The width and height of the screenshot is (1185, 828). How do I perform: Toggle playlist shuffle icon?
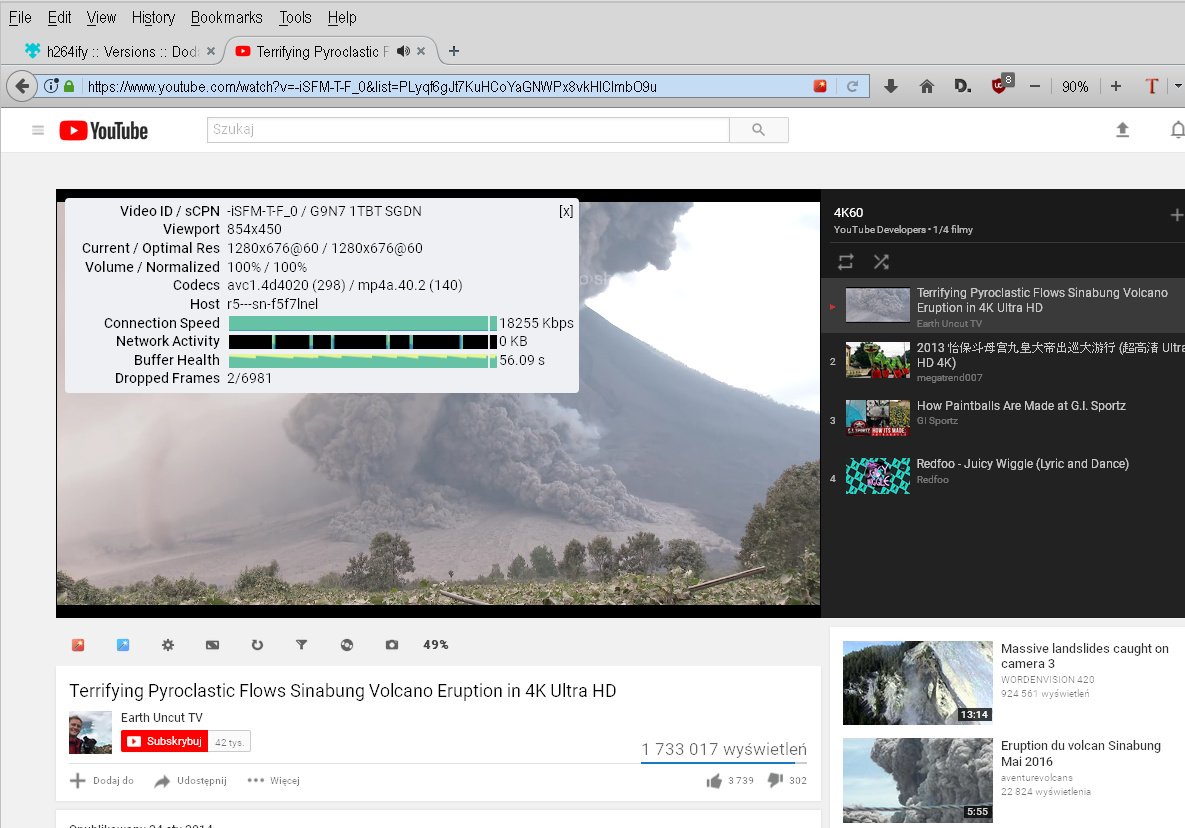881,262
